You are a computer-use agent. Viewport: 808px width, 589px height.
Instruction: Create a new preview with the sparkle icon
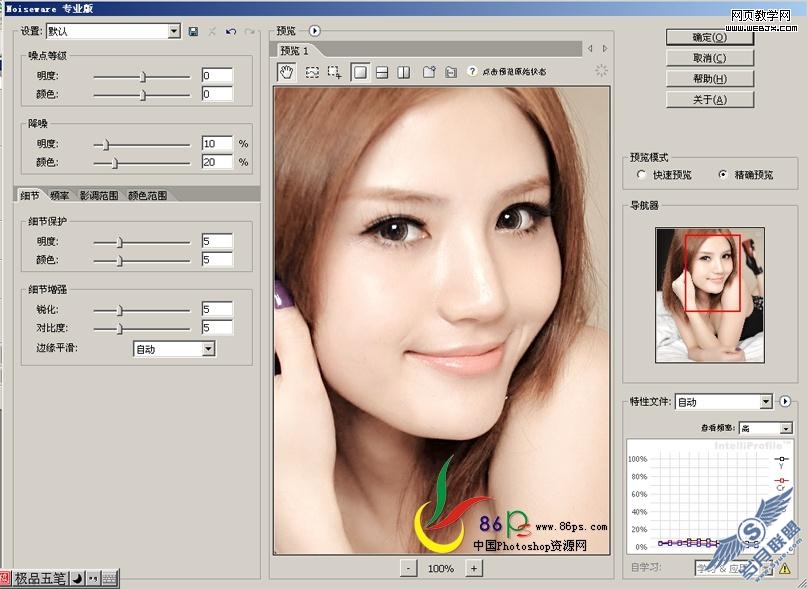point(429,72)
